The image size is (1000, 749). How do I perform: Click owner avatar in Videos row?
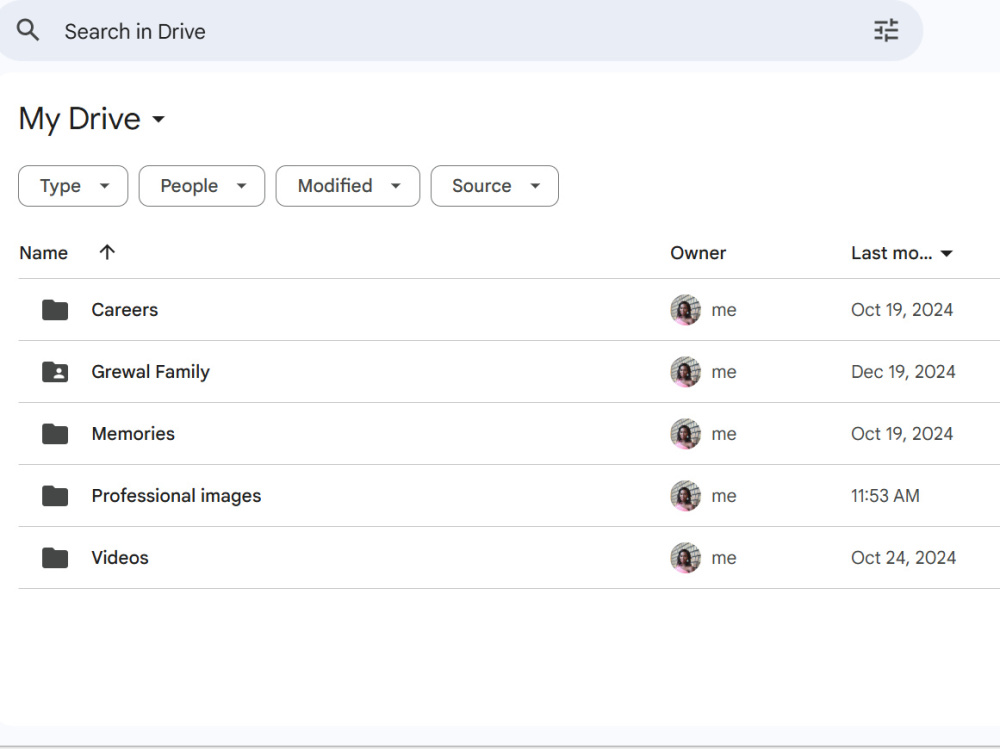(x=686, y=558)
